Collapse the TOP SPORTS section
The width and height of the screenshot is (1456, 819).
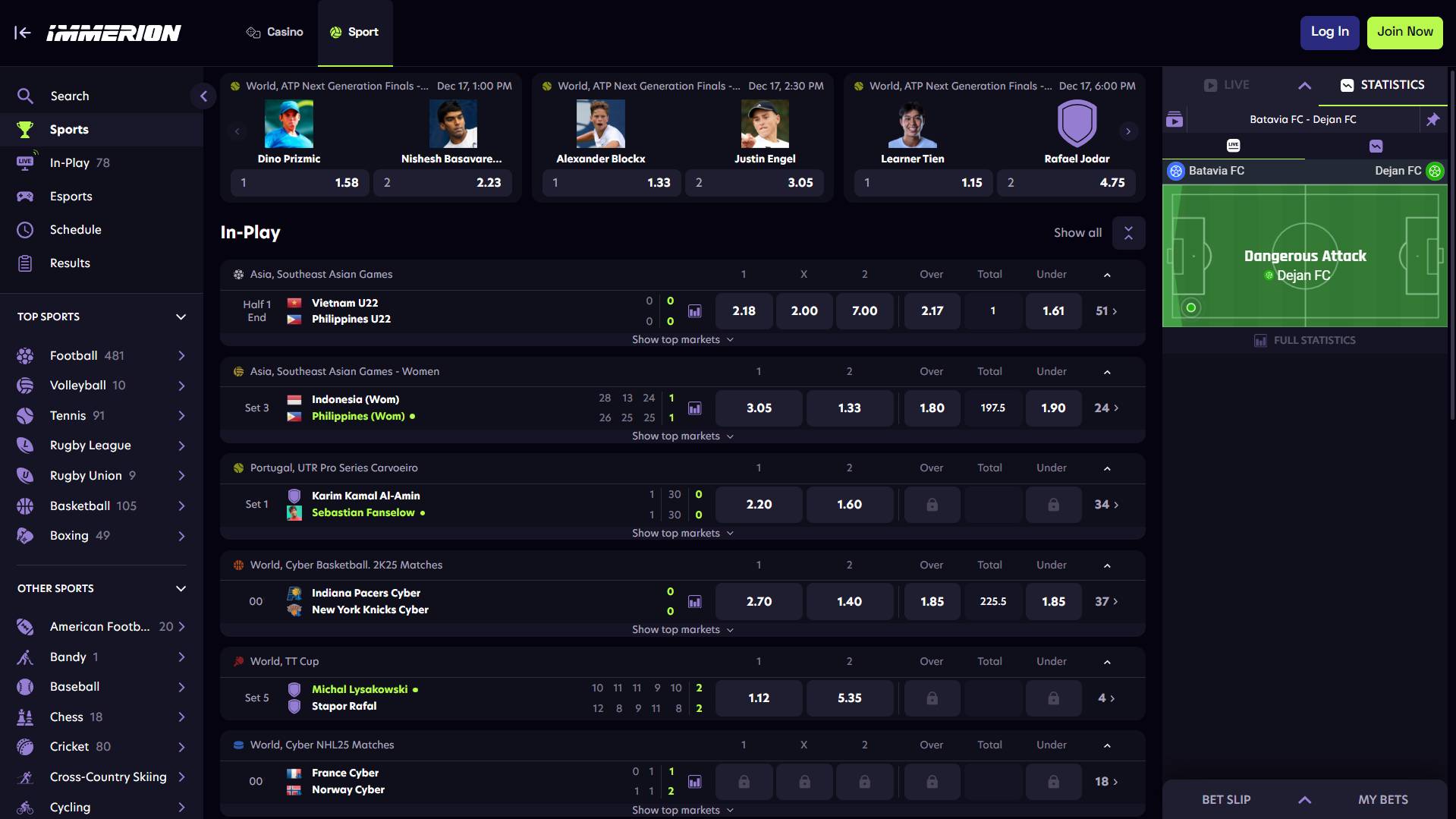181,317
